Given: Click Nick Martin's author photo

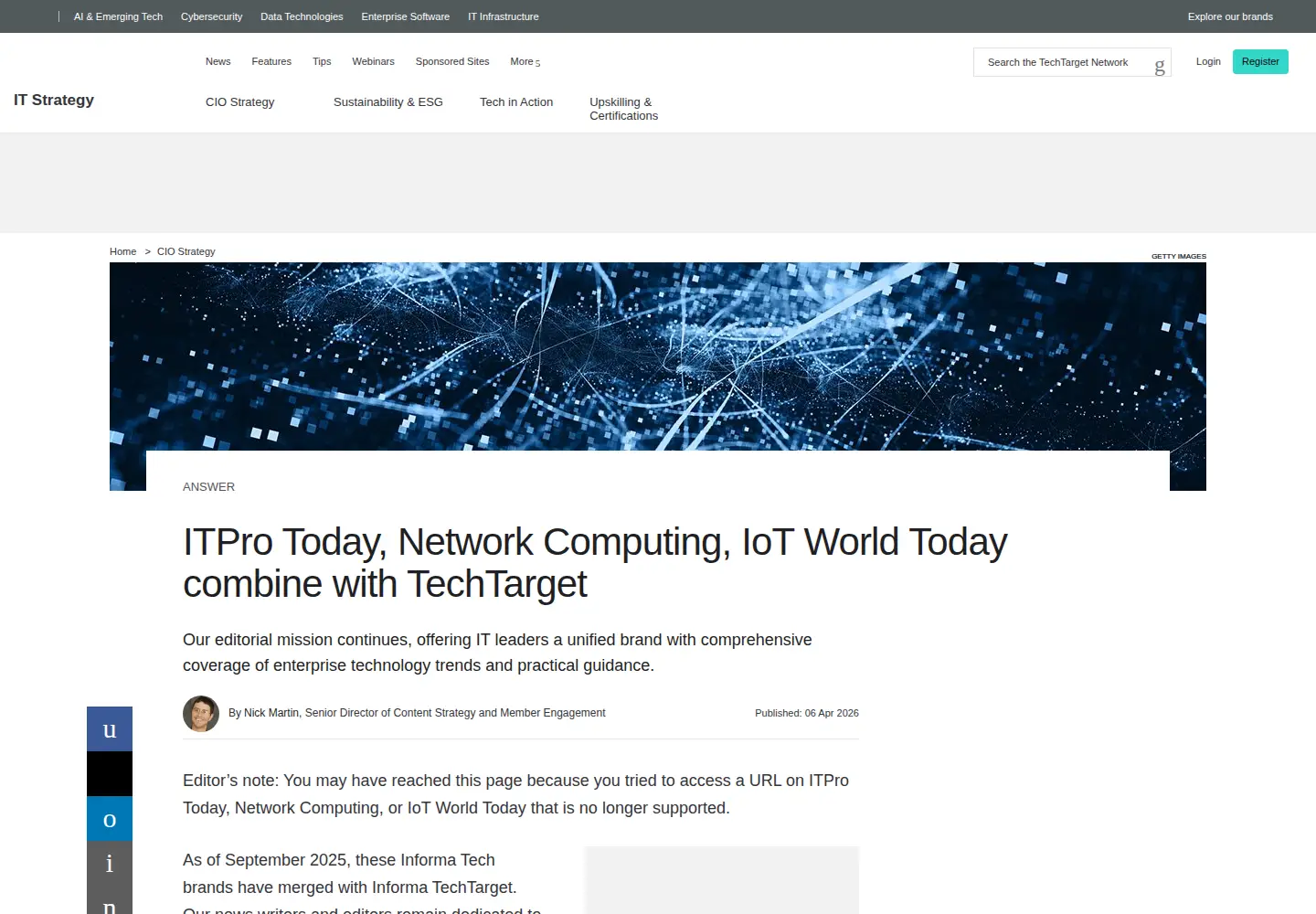Looking at the screenshot, I should click(x=201, y=714).
